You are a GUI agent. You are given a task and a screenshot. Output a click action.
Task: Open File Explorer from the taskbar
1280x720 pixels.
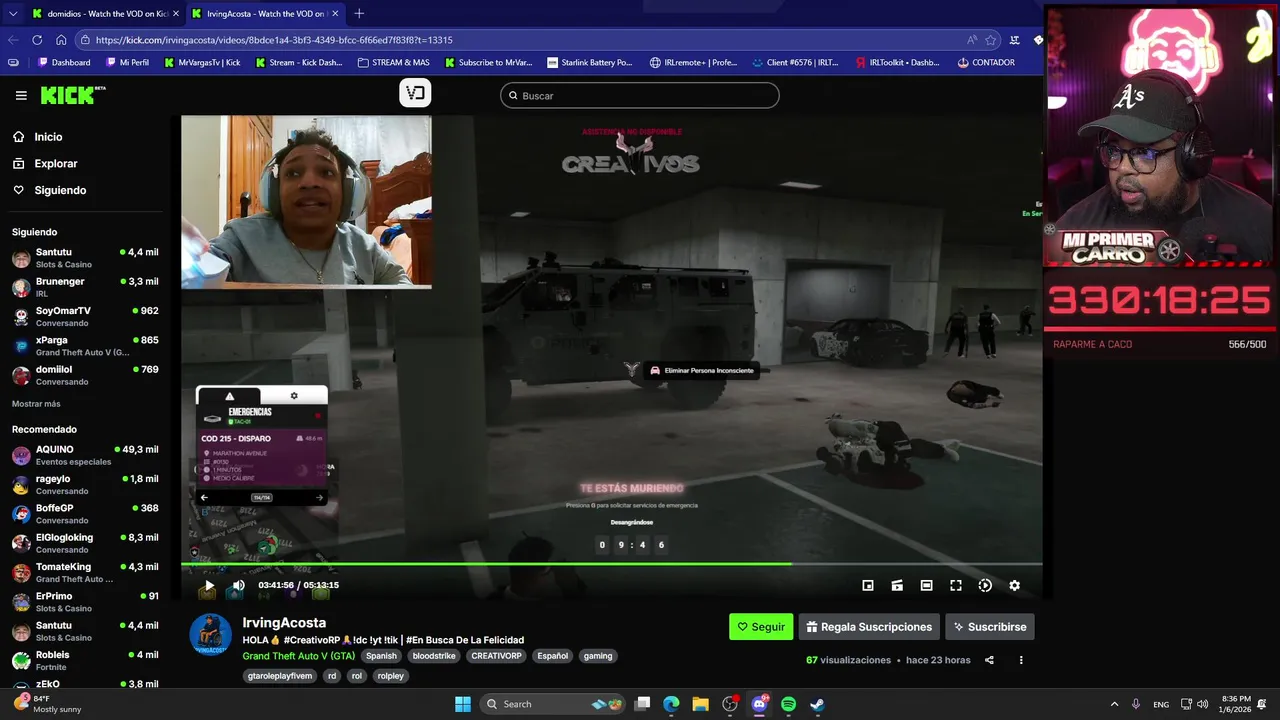700,704
